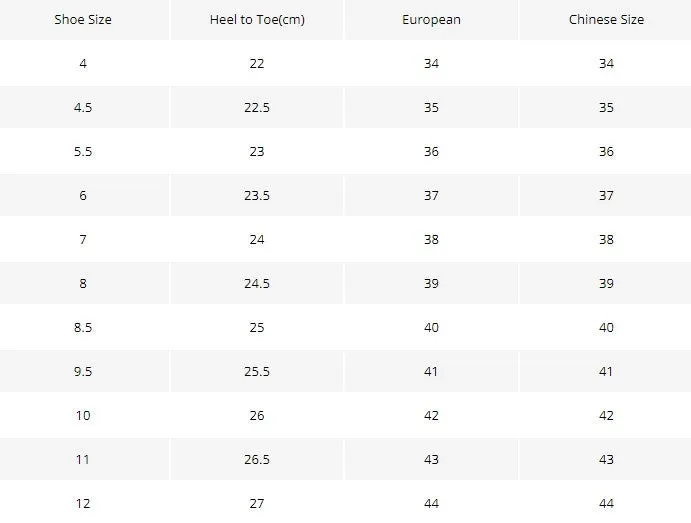Click the 26.5 heel to toe value
This screenshot has width=691, height=523.
[257, 460]
